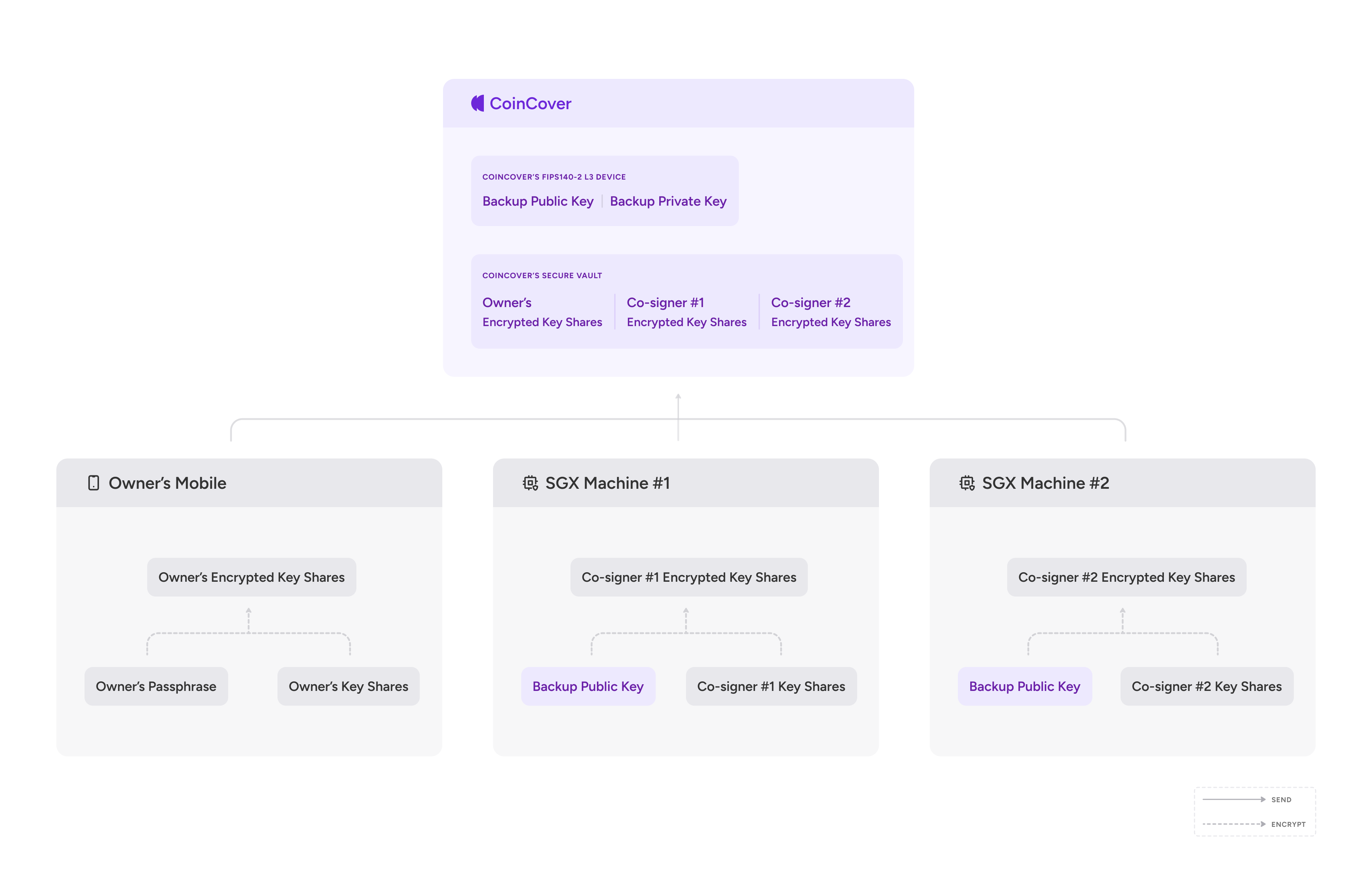
Task: Click the CoinCover logo icon
Action: (477, 104)
